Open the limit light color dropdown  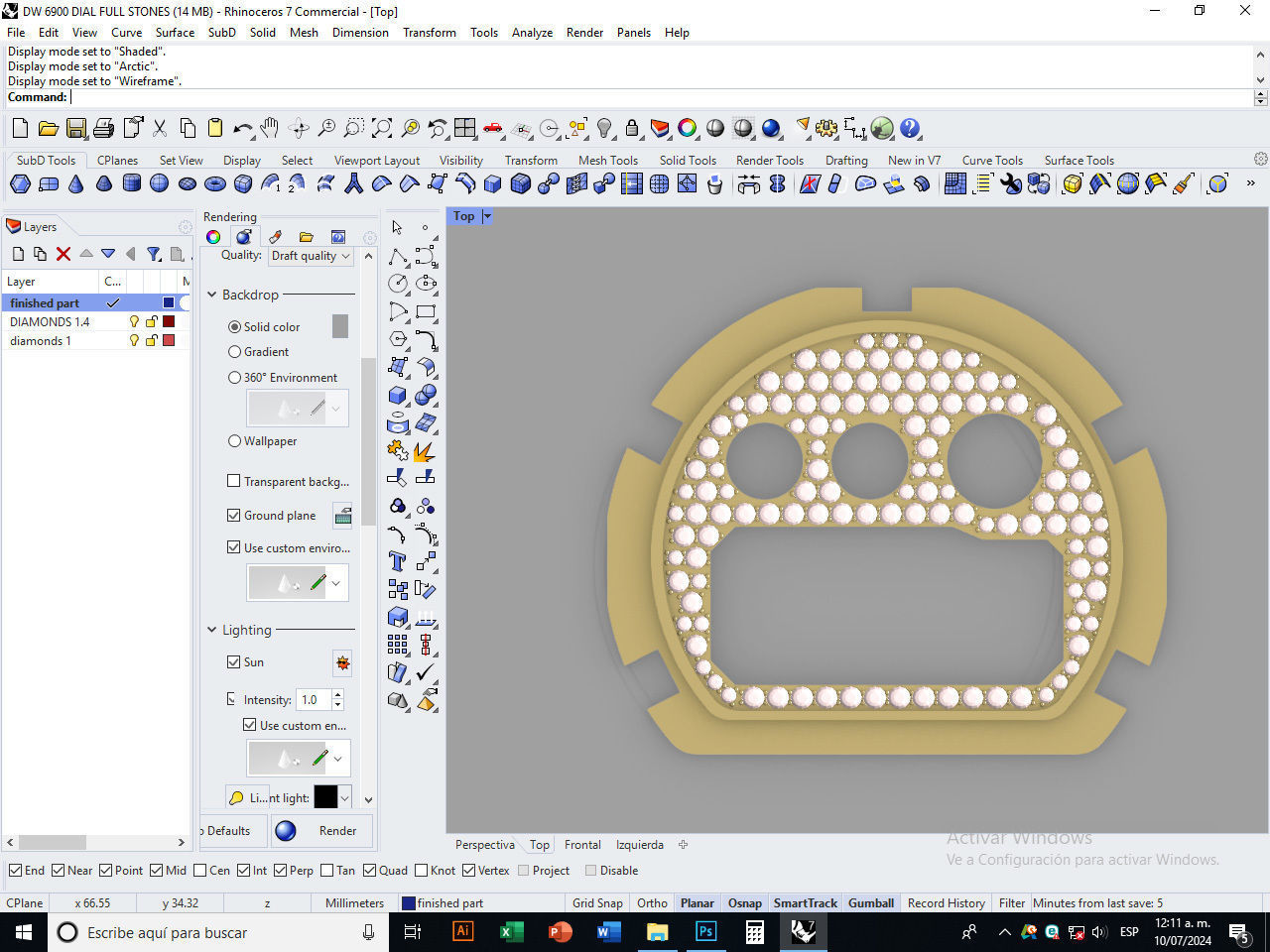pyautogui.click(x=344, y=797)
